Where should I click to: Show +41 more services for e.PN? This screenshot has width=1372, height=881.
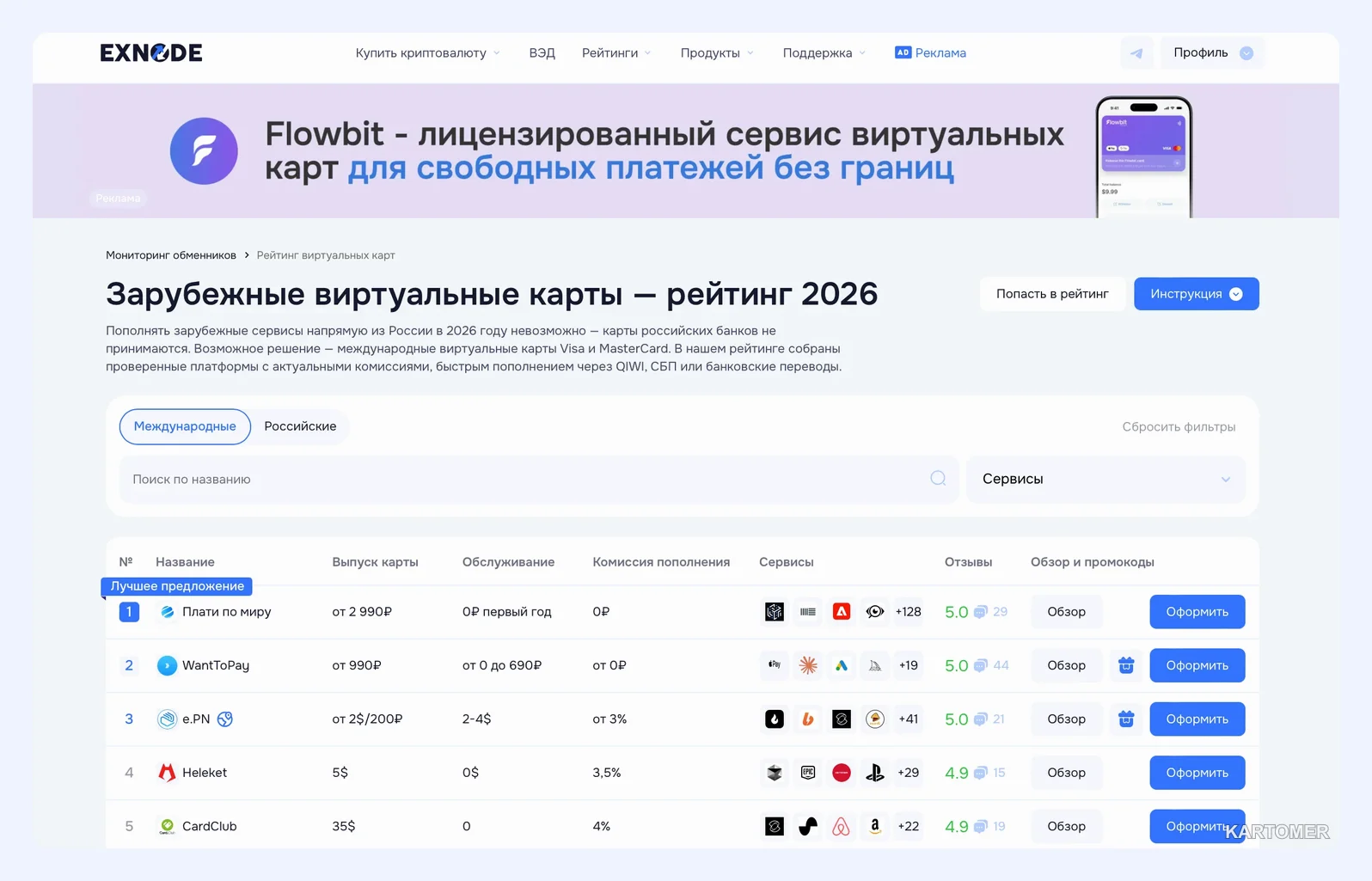[x=908, y=719]
